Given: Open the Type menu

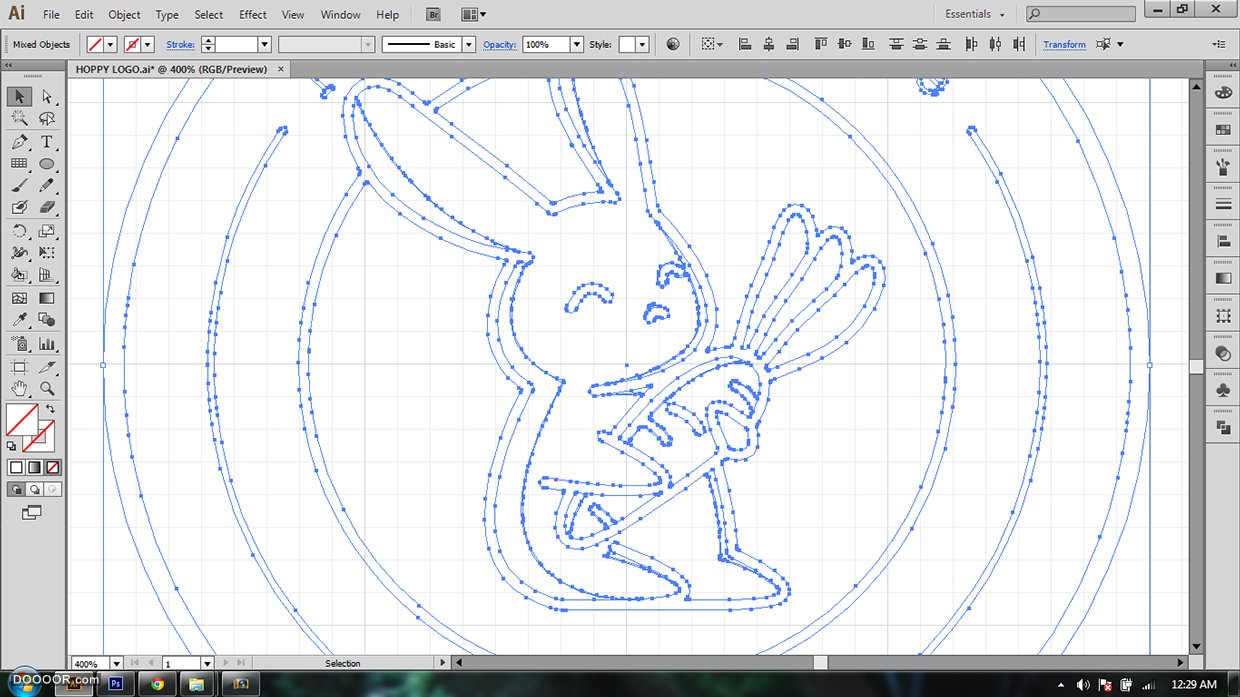Looking at the screenshot, I should (x=167, y=15).
